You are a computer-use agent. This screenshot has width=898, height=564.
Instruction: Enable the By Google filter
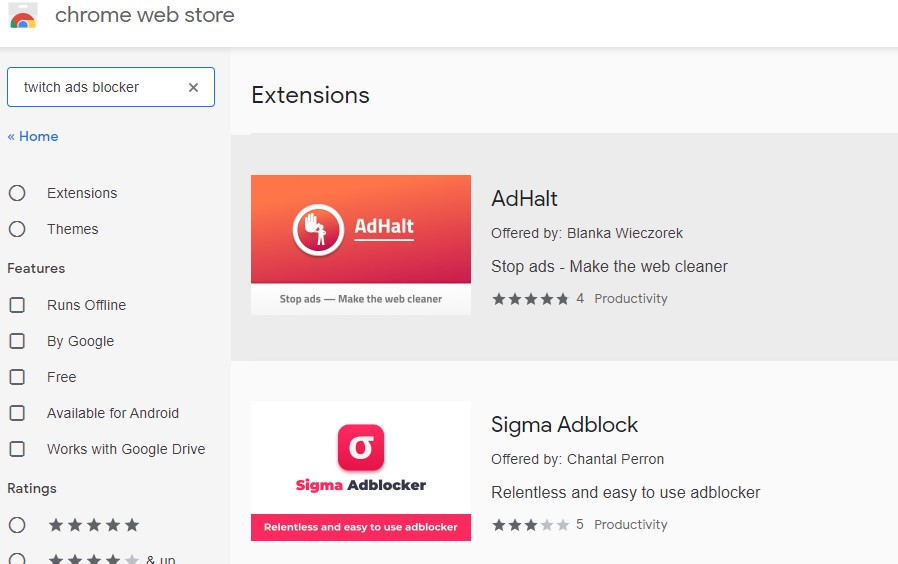pyautogui.click(x=17, y=341)
